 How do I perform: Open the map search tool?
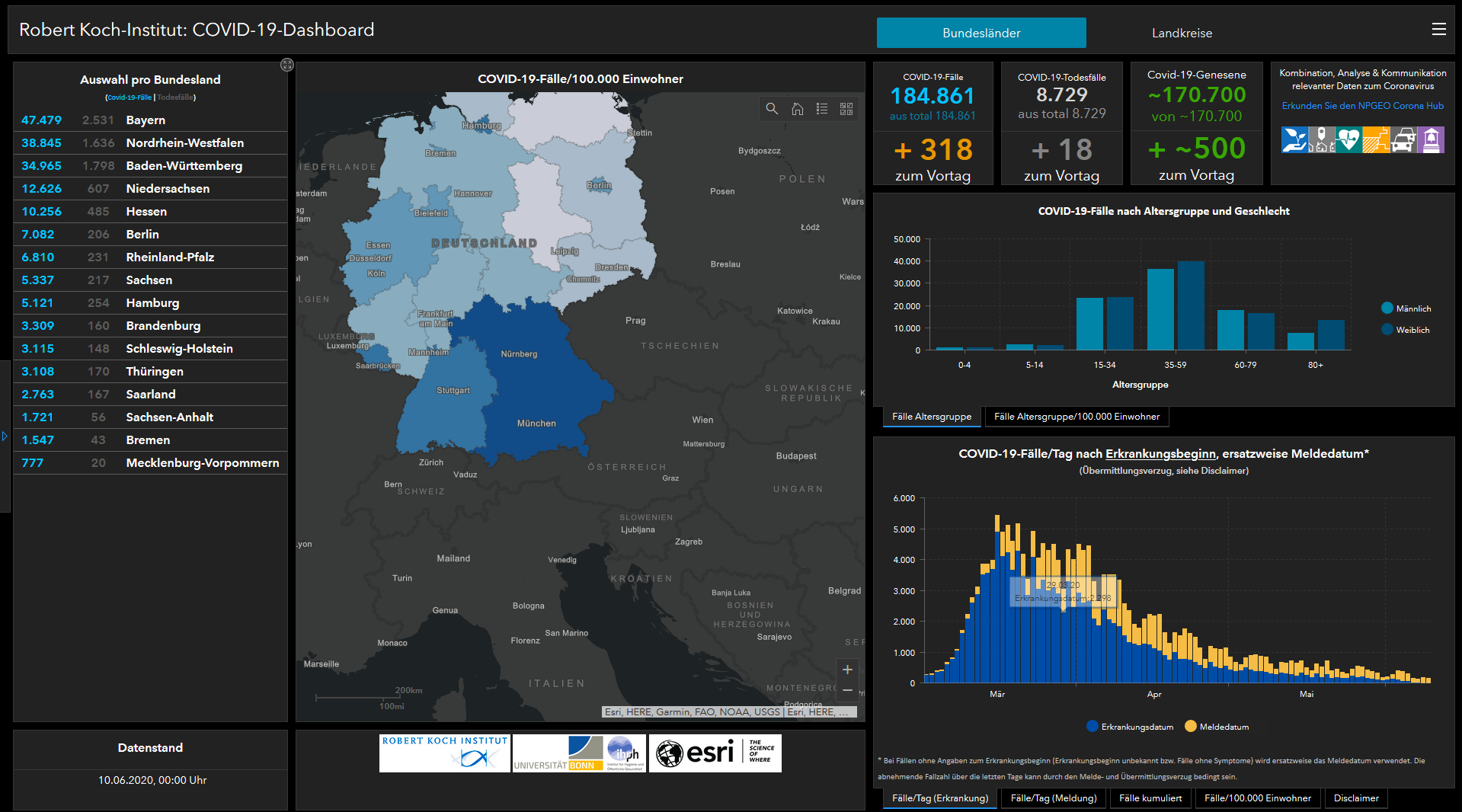coord(772,109)
